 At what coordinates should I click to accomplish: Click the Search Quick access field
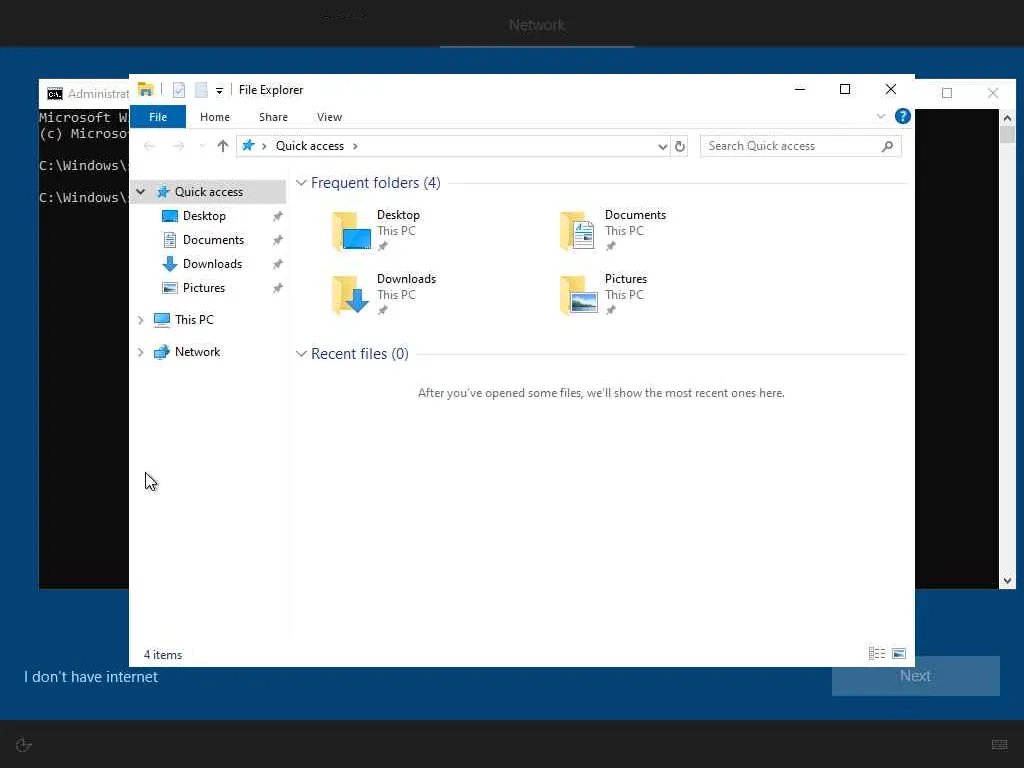[x=801, y=146]
